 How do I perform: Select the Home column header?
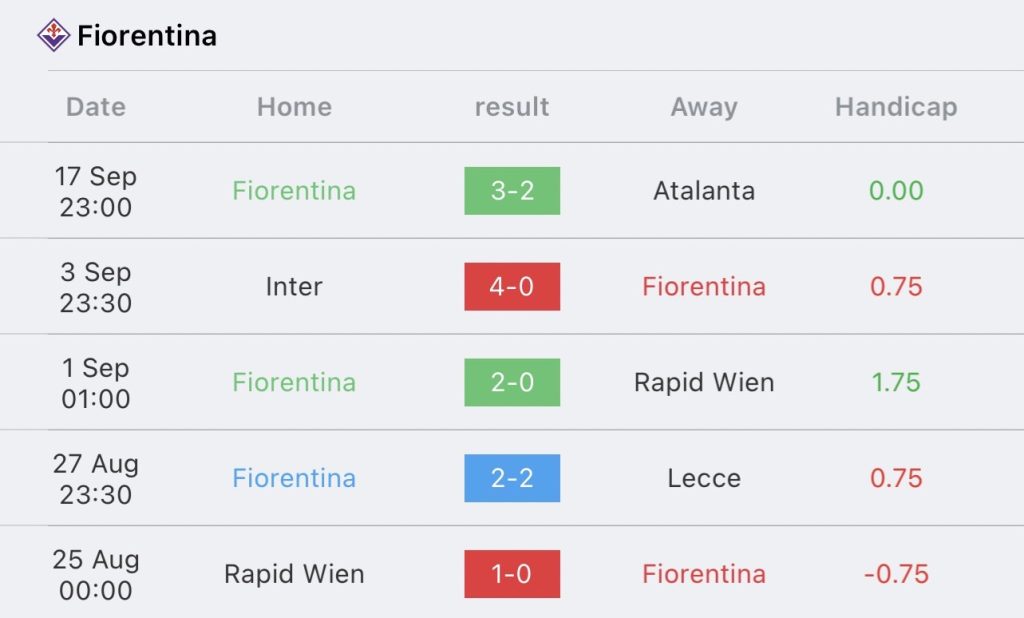click(x=294, y=107)
